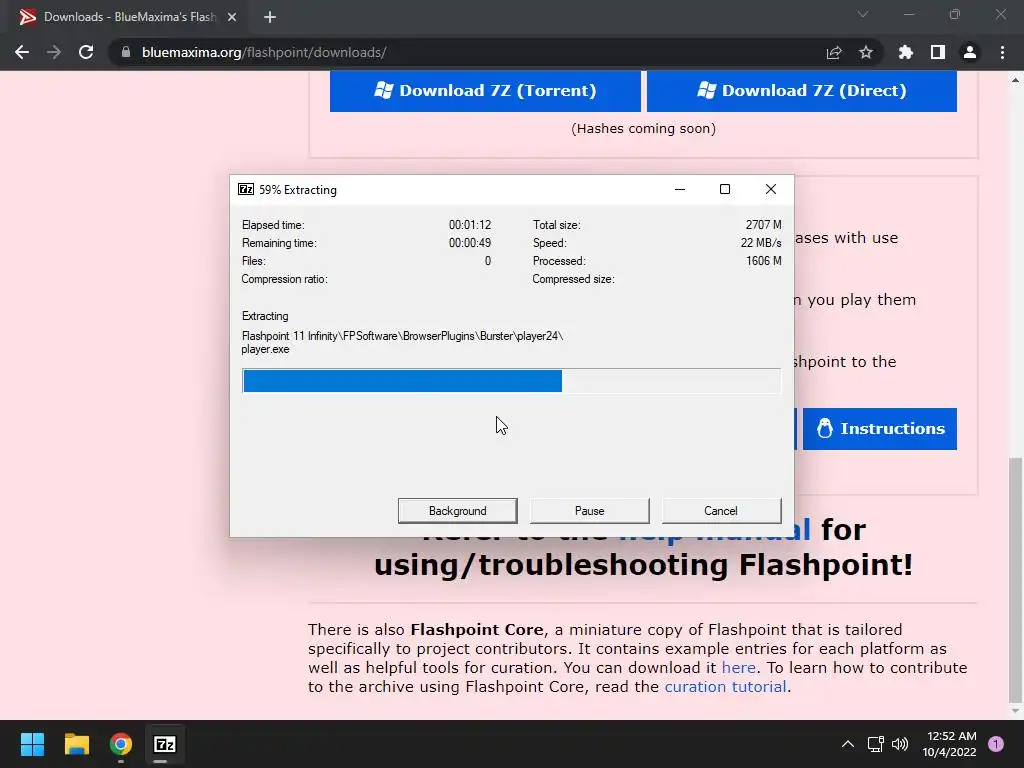Cancel the extraction
The height and width of the screenshot is (768, 1024).
721,511
